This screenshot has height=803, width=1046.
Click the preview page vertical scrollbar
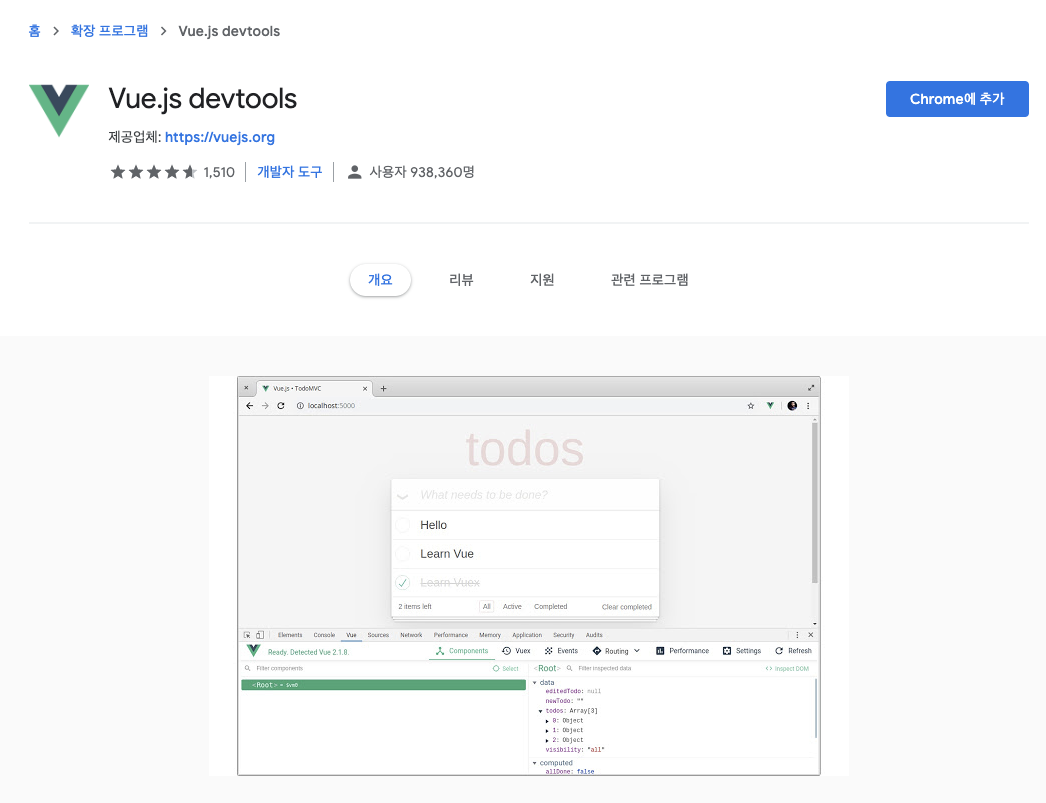(x=815, y=504)
